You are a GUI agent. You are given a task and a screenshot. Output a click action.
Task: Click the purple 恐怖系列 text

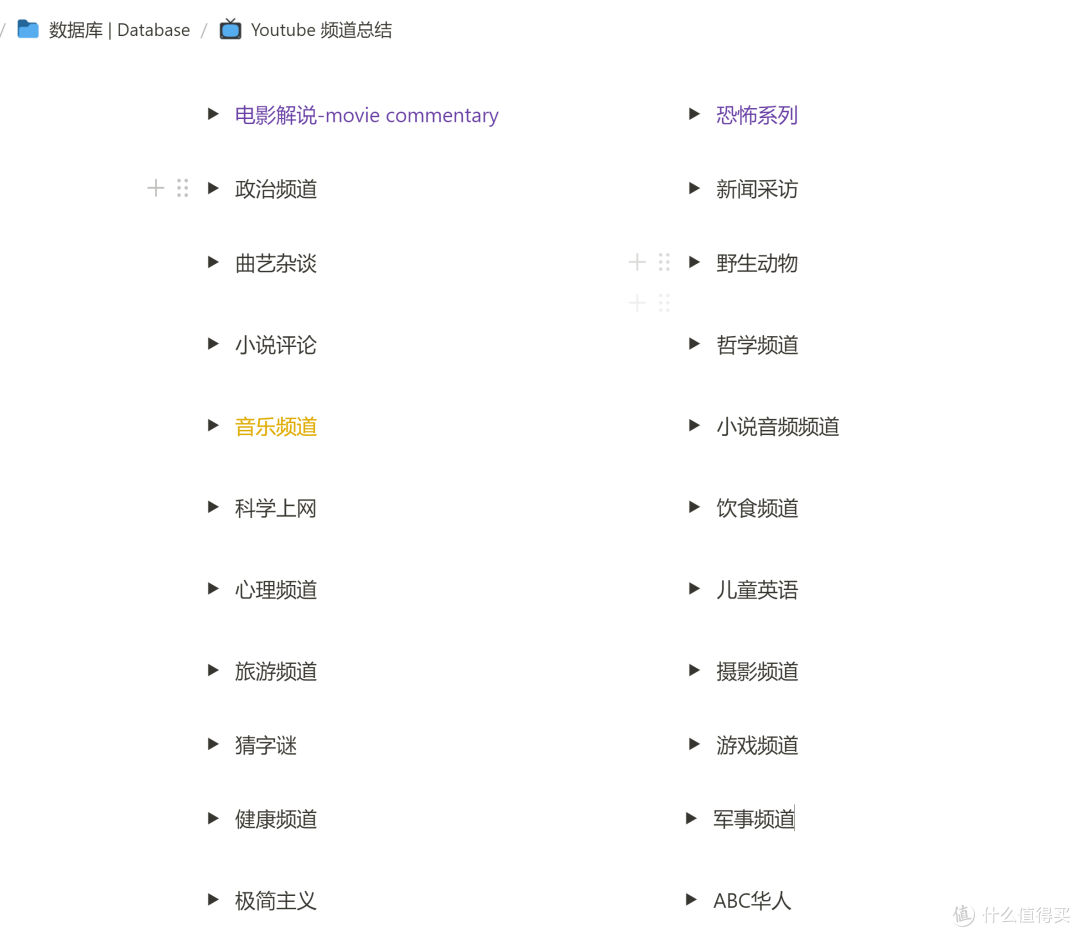pyautogui.click(x=757, y=115)
